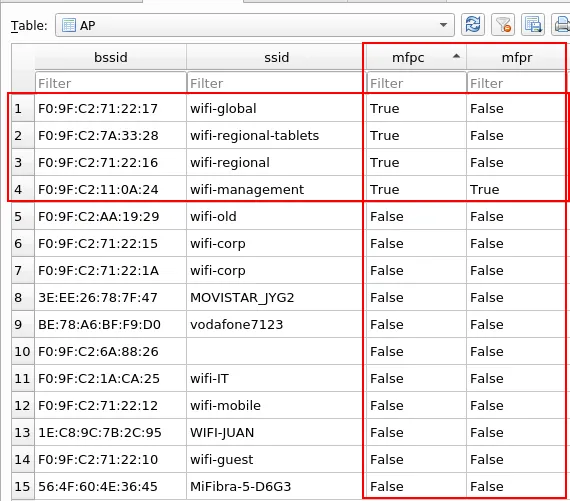Select the wifi-global ssid cell
This screenshot has height=501, width=570.
pyautogui.click(x=276, y=108)
